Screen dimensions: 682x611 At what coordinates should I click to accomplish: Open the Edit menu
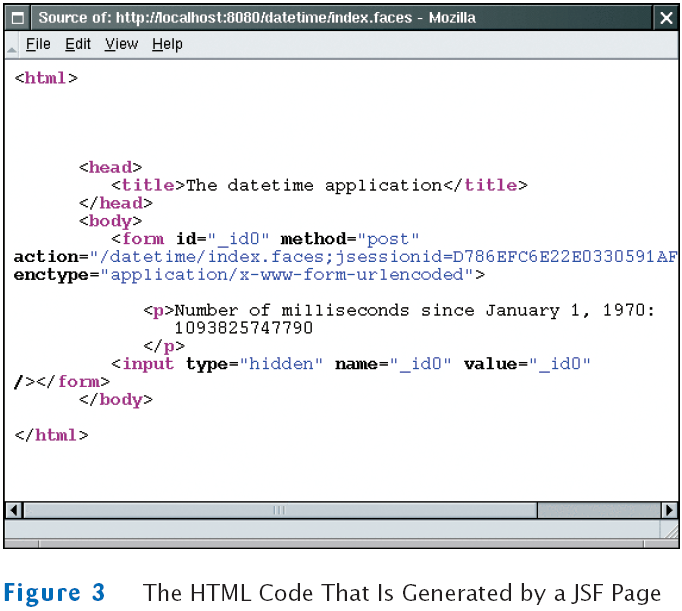coord(78,44)
